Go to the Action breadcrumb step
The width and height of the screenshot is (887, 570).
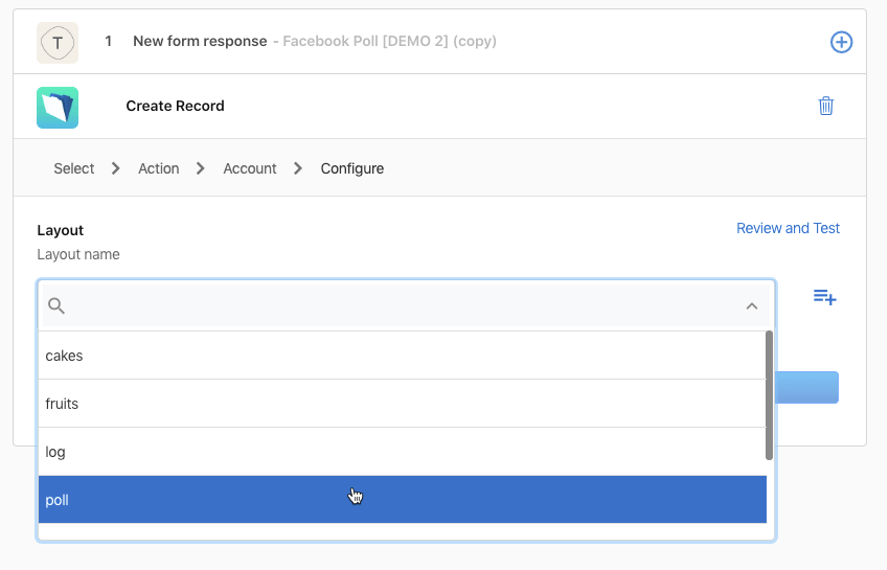pos(158,169)
